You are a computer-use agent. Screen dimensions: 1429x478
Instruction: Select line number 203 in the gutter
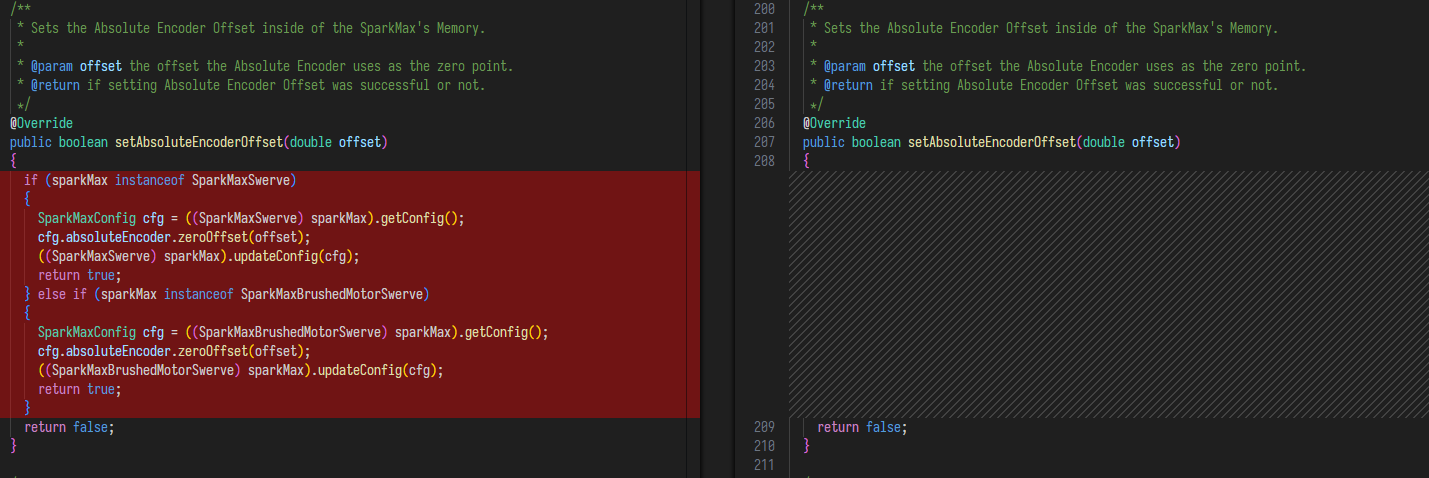point(763,66)
